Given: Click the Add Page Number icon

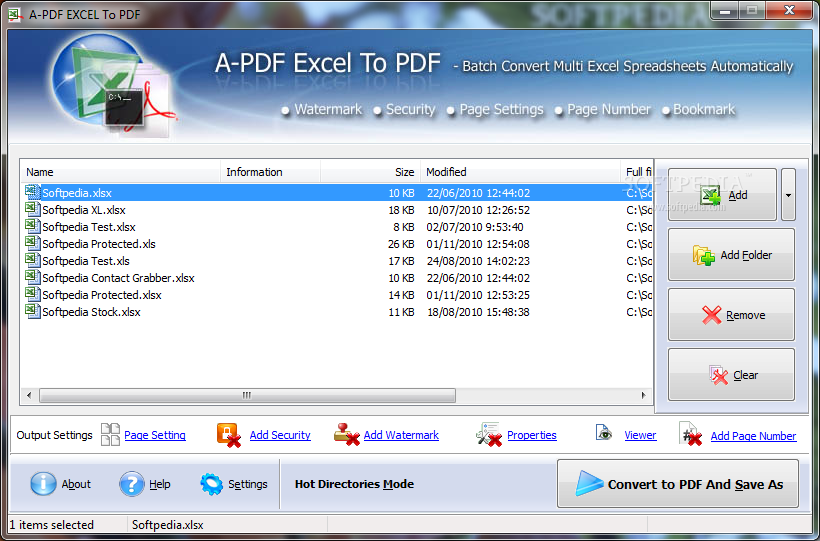Looking at the screenshot, I should [690, 435].
